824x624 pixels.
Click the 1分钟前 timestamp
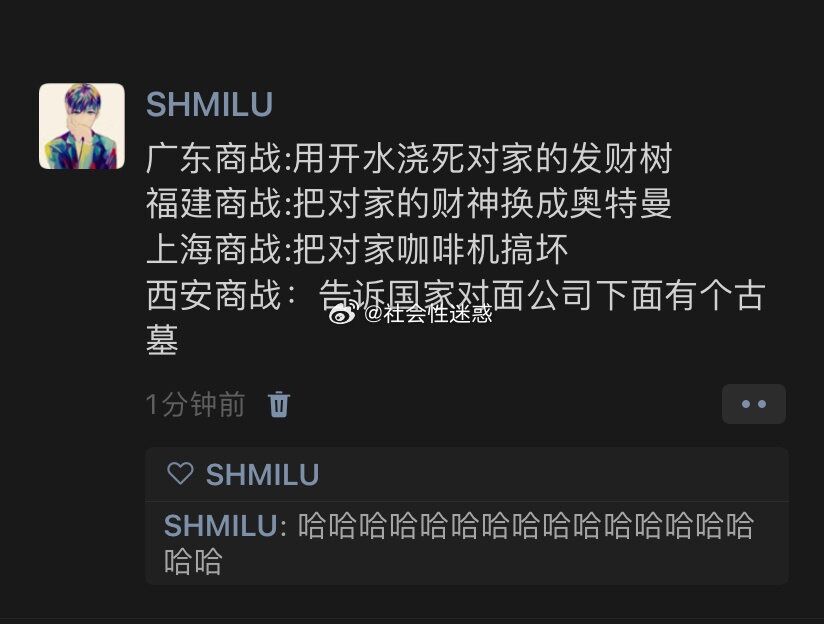pos(195,404)
